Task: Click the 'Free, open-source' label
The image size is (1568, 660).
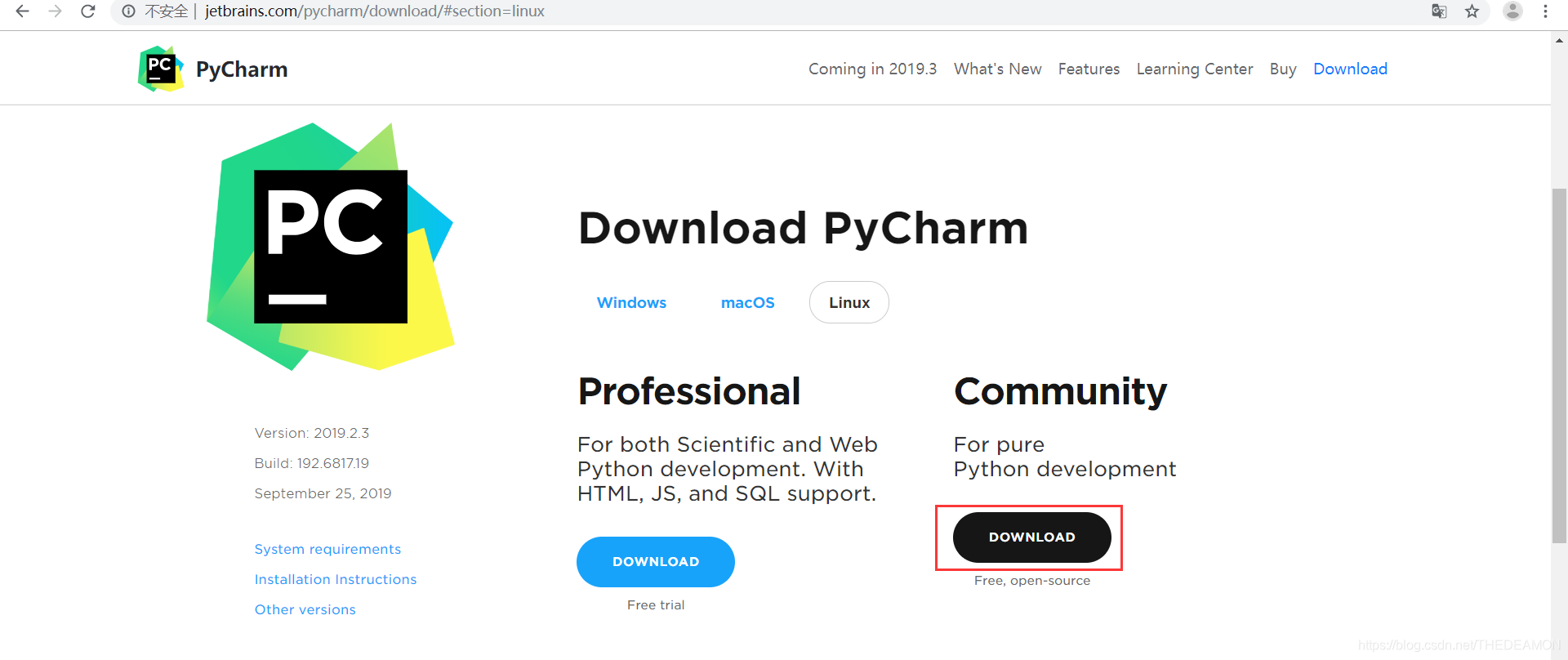Action: [1032, 581]
